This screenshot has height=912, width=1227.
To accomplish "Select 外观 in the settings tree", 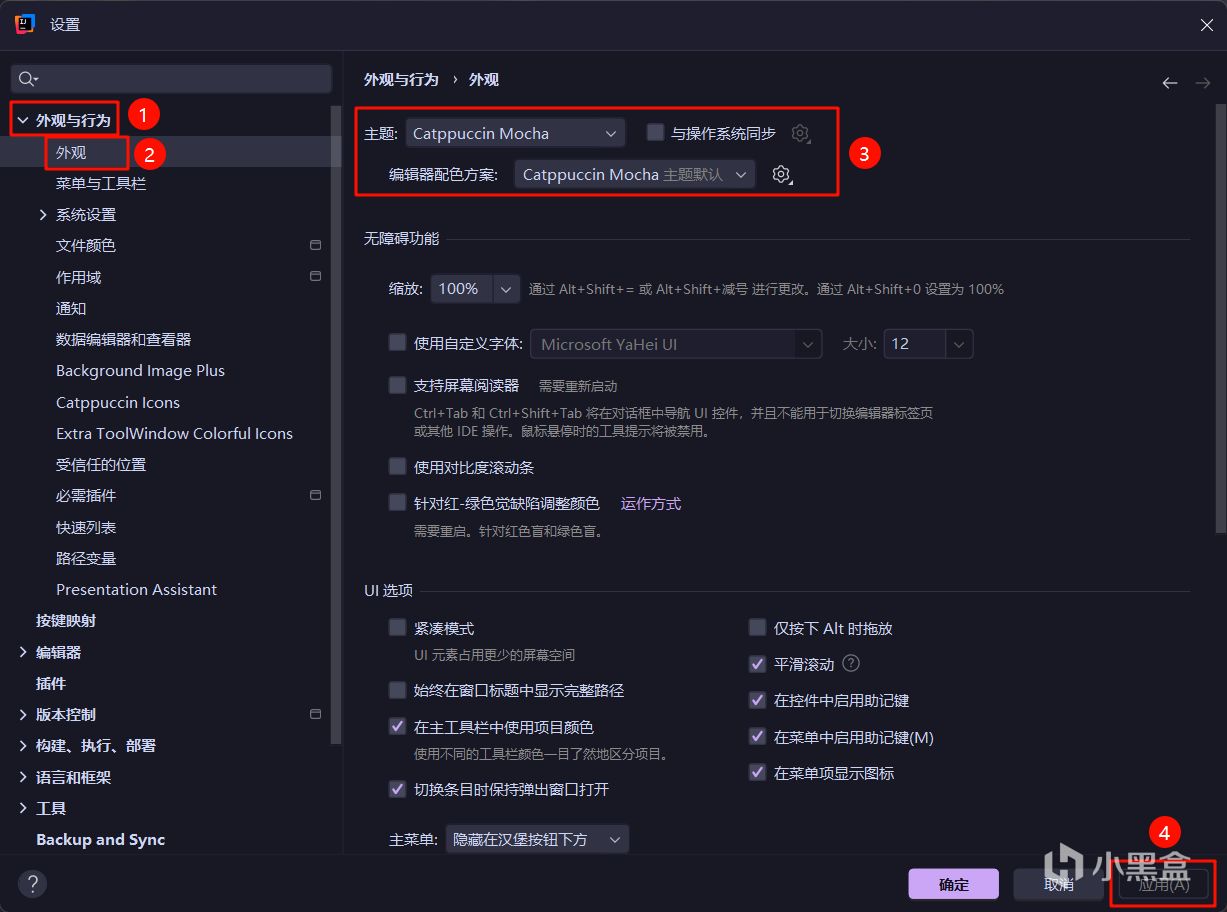I will coord(71,152).
